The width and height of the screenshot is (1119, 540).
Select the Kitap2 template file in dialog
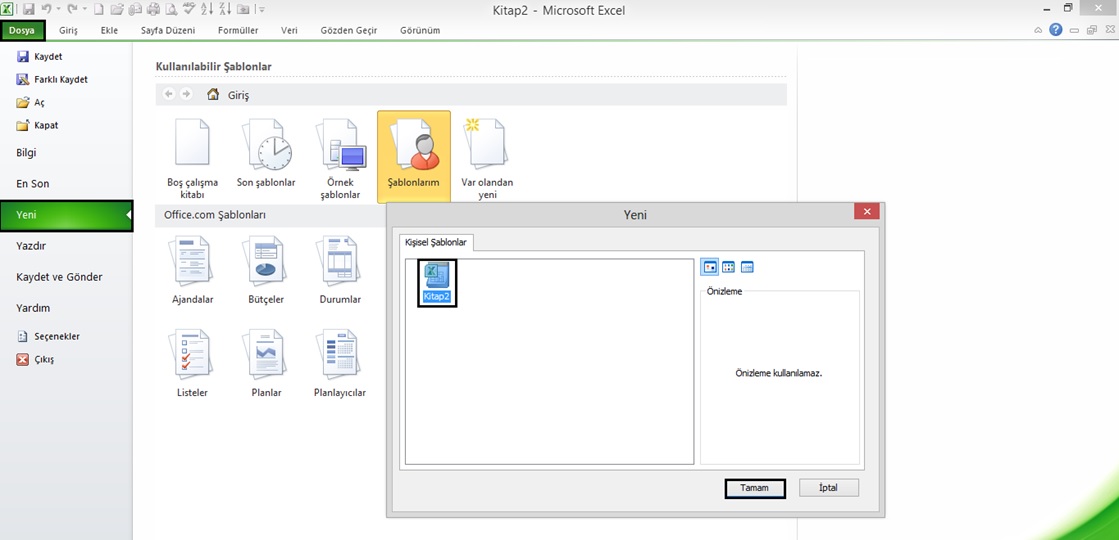437,283
